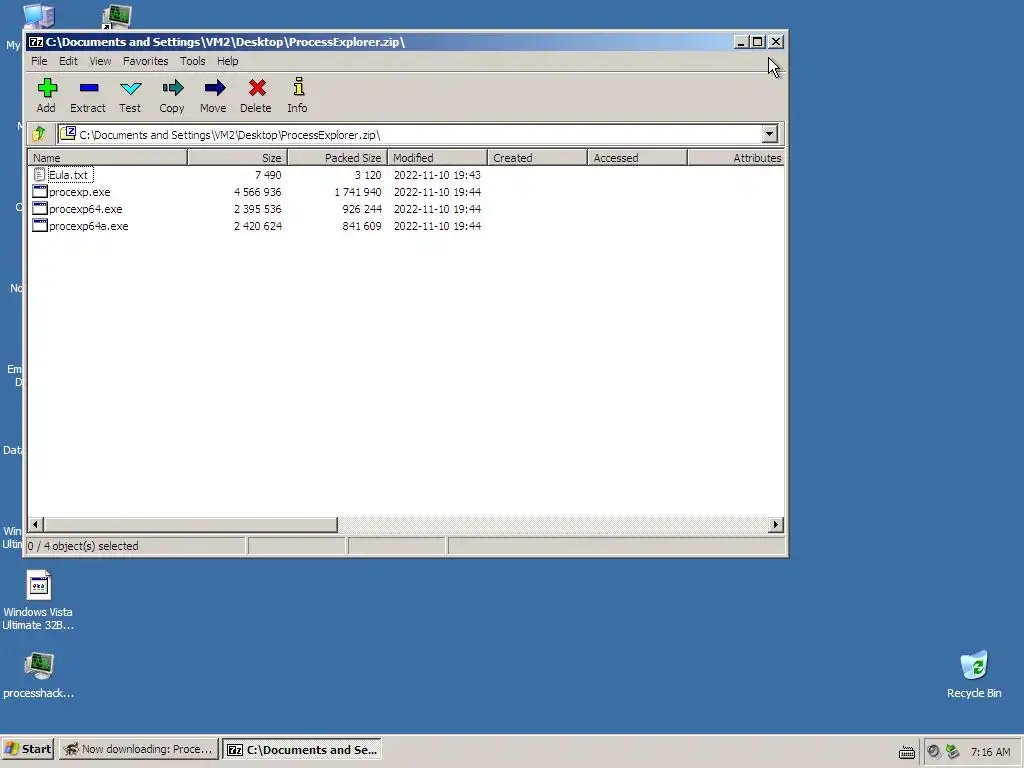Image resolution: width=1024 pixels, height=768 pixels.
Task: Open the Tools menu
Action: [193, 61]
